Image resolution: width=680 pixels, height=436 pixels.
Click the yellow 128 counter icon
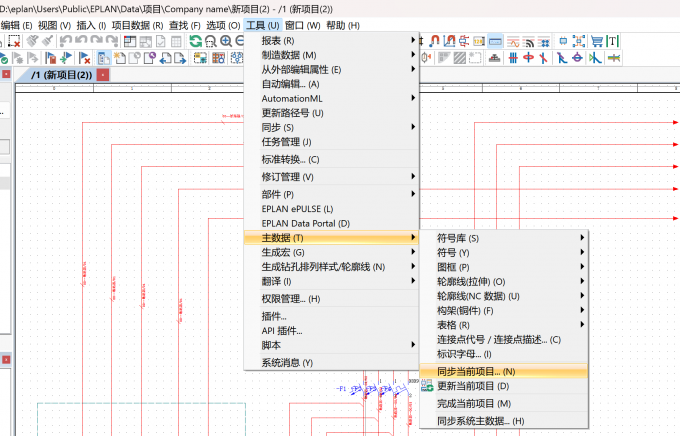pos(479,41)
